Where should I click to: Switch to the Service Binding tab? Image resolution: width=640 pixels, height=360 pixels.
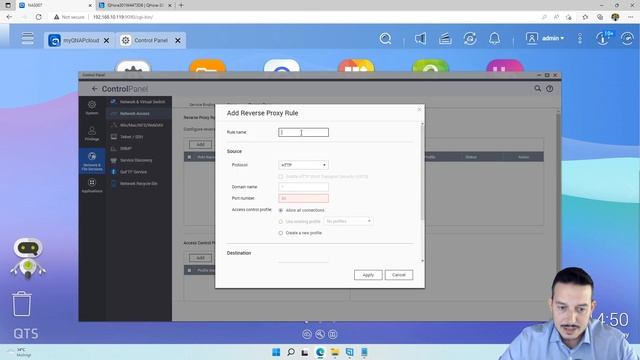[201, 105]
